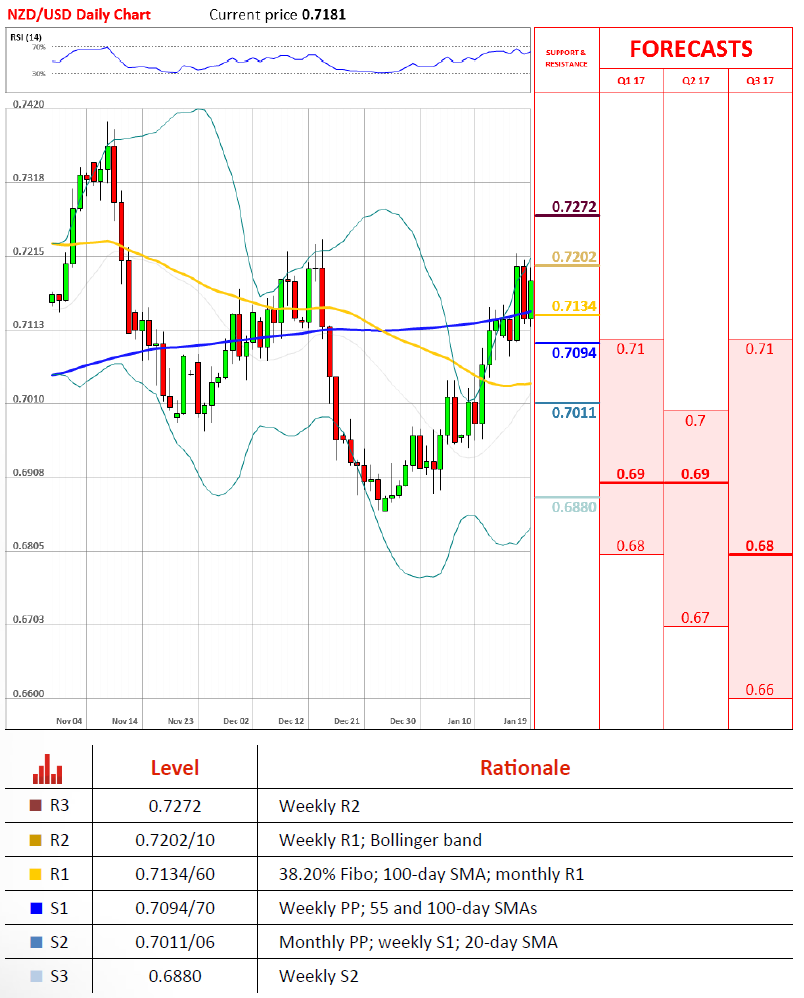This screenshot has height=998, width=804.
Task: Click the R1 row label
Action: [59, 874]
